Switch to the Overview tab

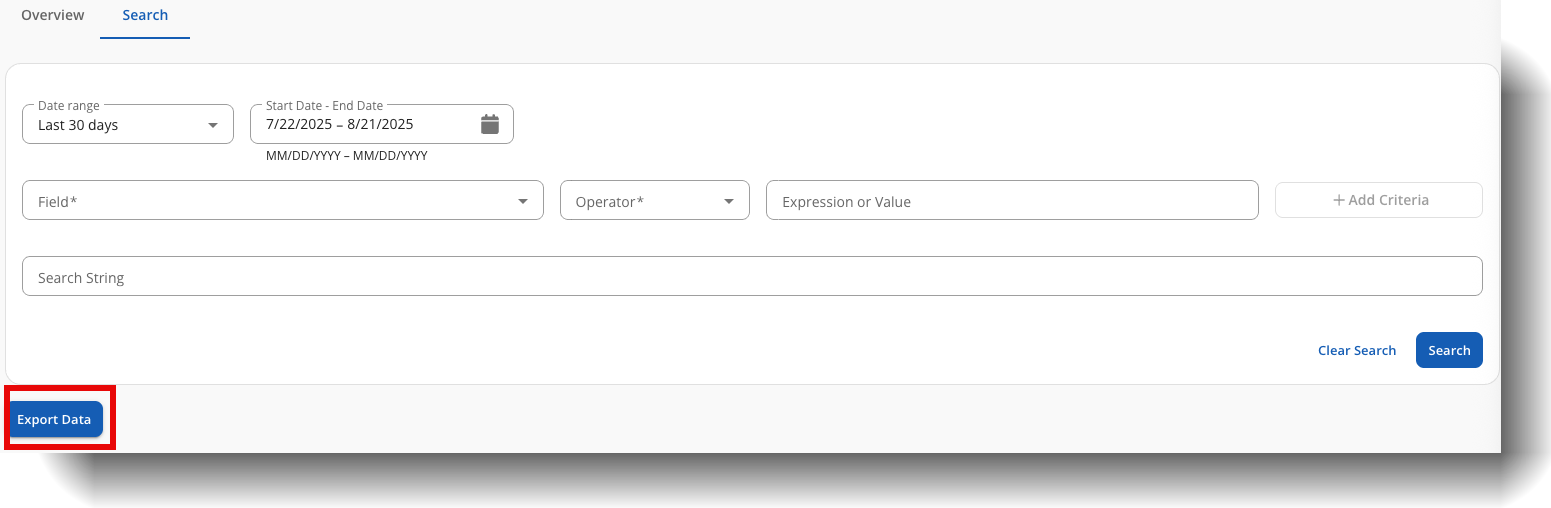(53, 16)
